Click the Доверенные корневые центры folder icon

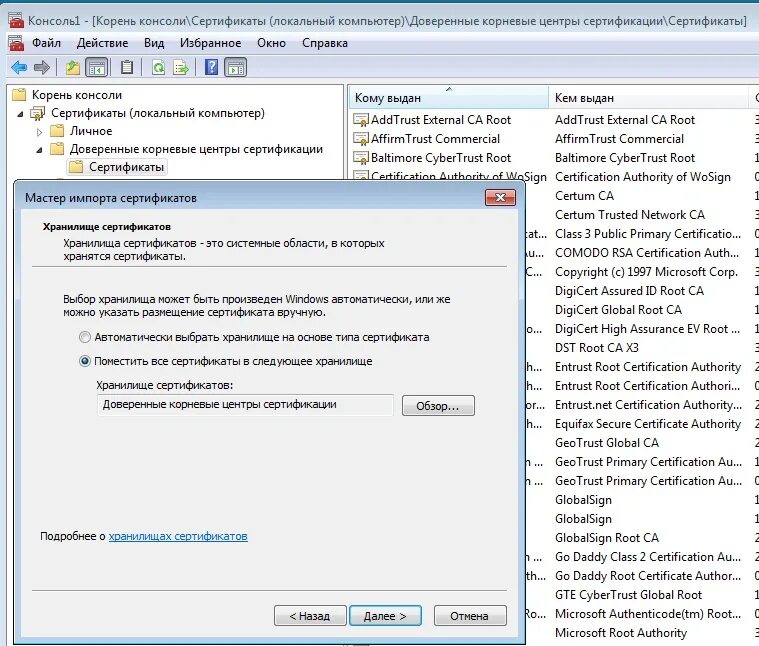pyautogui.click(x=57, y=149)
